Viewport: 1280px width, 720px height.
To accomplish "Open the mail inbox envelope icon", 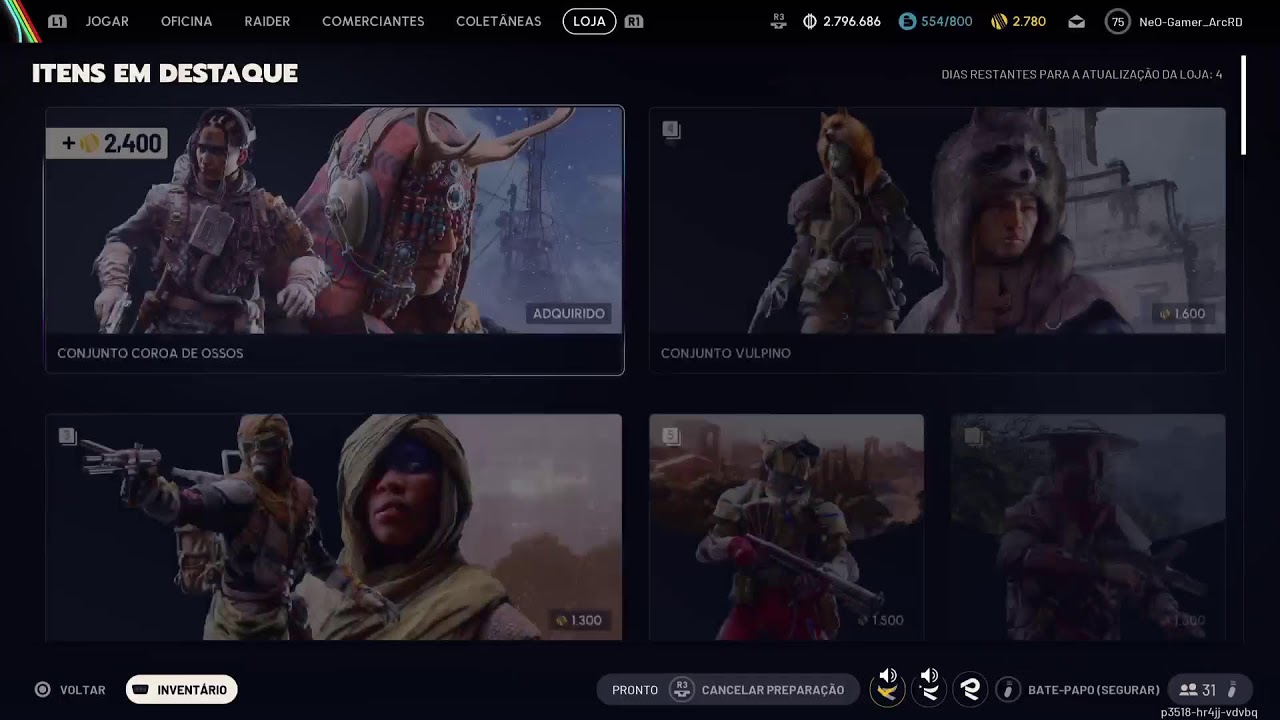I will [x=1076, y=21].
